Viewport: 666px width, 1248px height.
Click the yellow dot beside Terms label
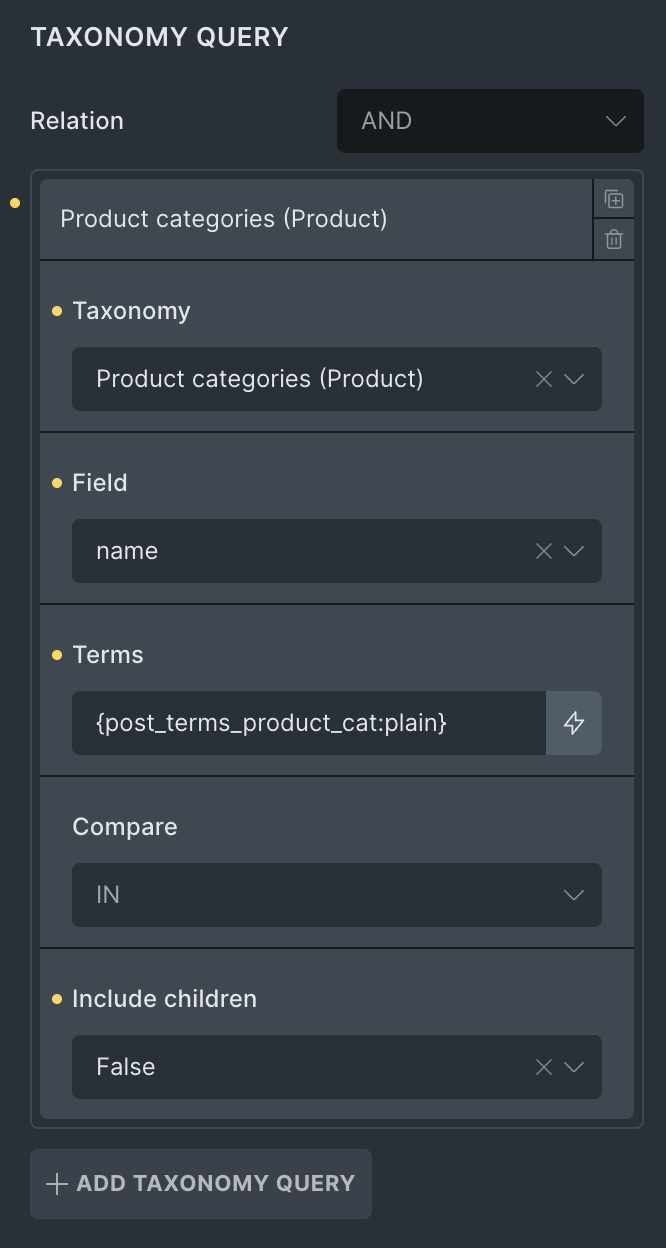[x=57, y=655]
